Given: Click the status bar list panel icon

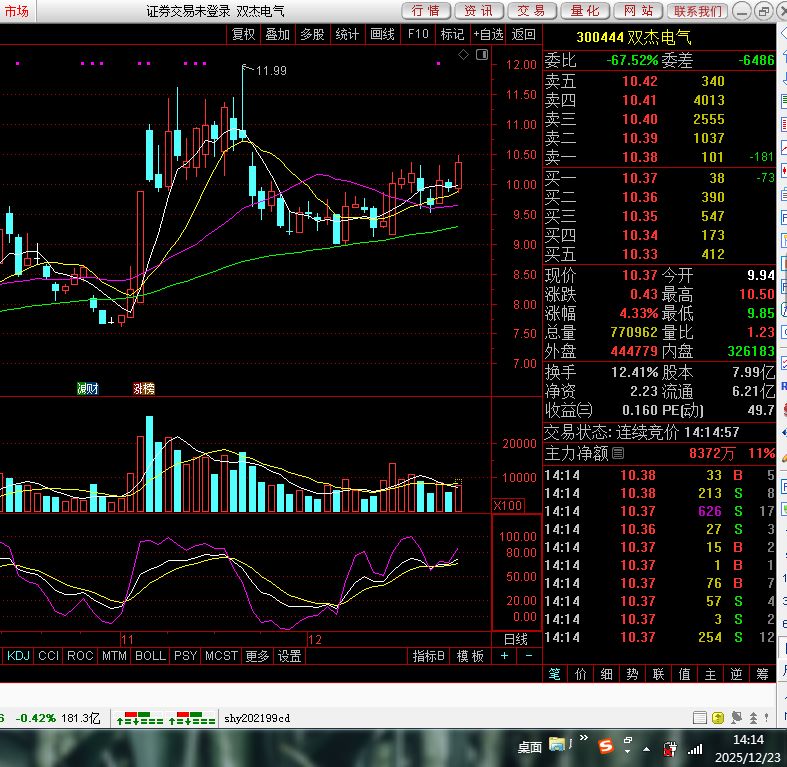Looking at the screenshot, I should 700,718.
